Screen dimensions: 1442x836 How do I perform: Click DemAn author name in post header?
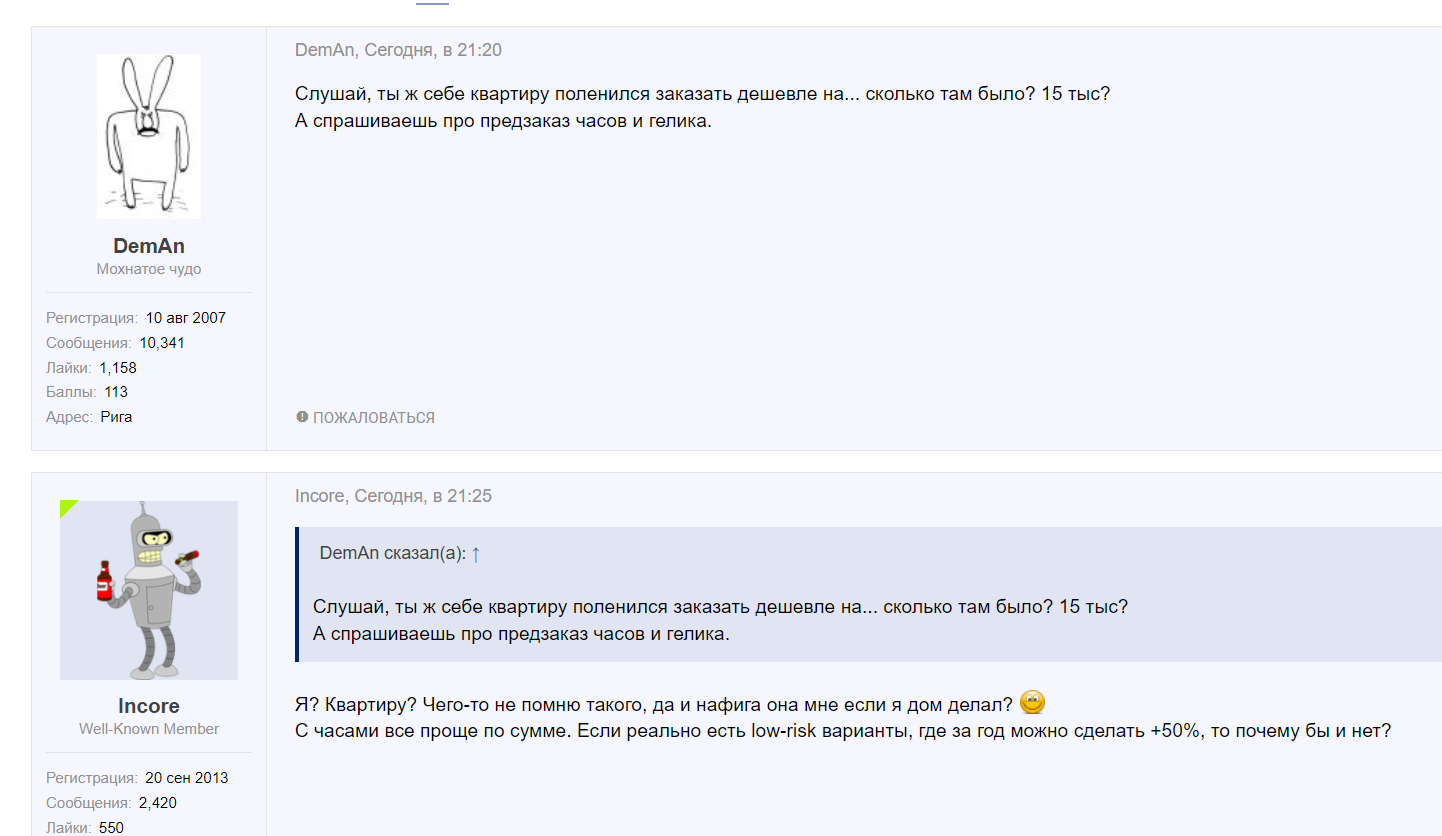coord(326,50)
